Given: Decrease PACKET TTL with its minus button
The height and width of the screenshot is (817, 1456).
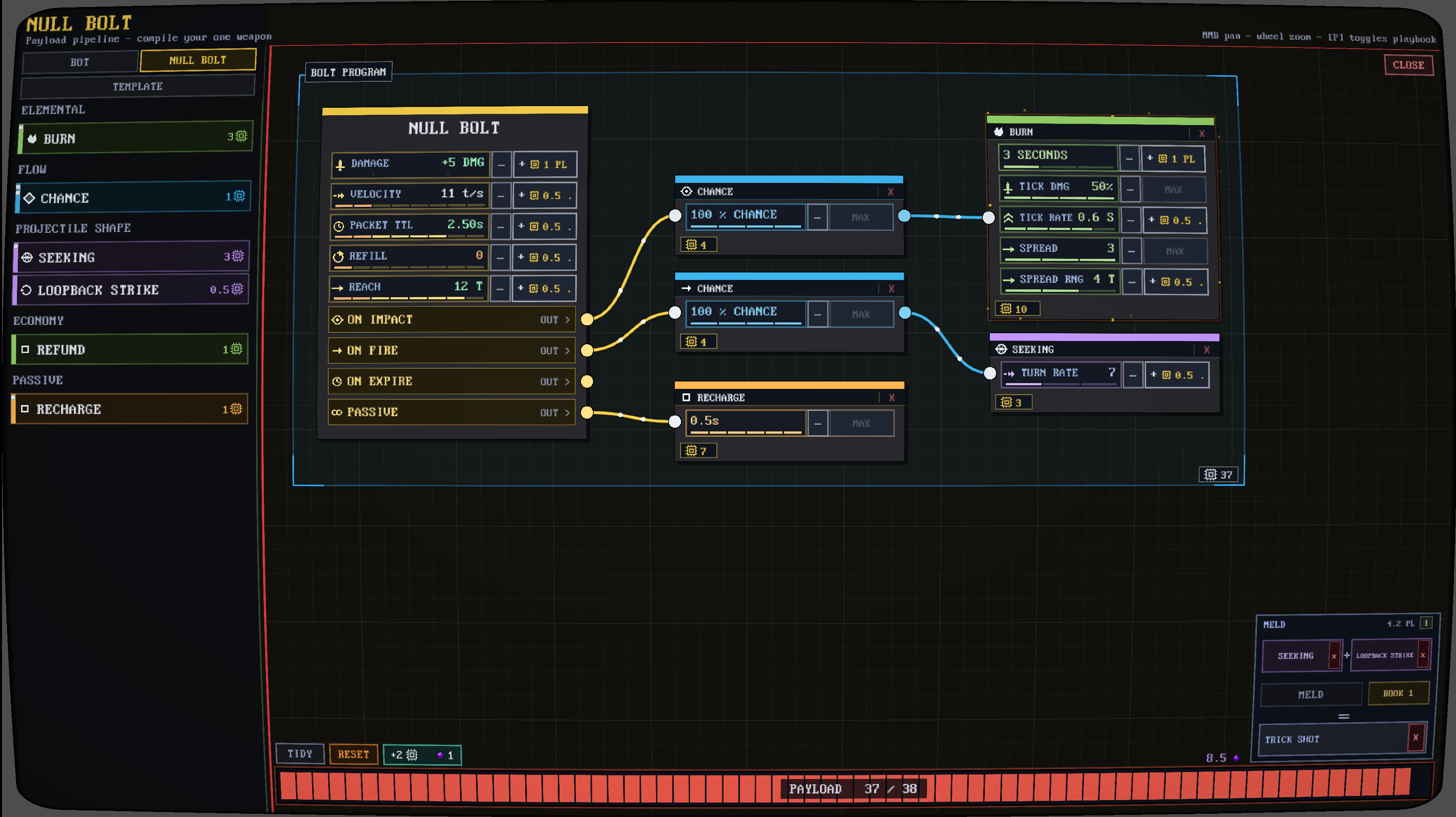Looking at the screenshot, I should (500, 227).
